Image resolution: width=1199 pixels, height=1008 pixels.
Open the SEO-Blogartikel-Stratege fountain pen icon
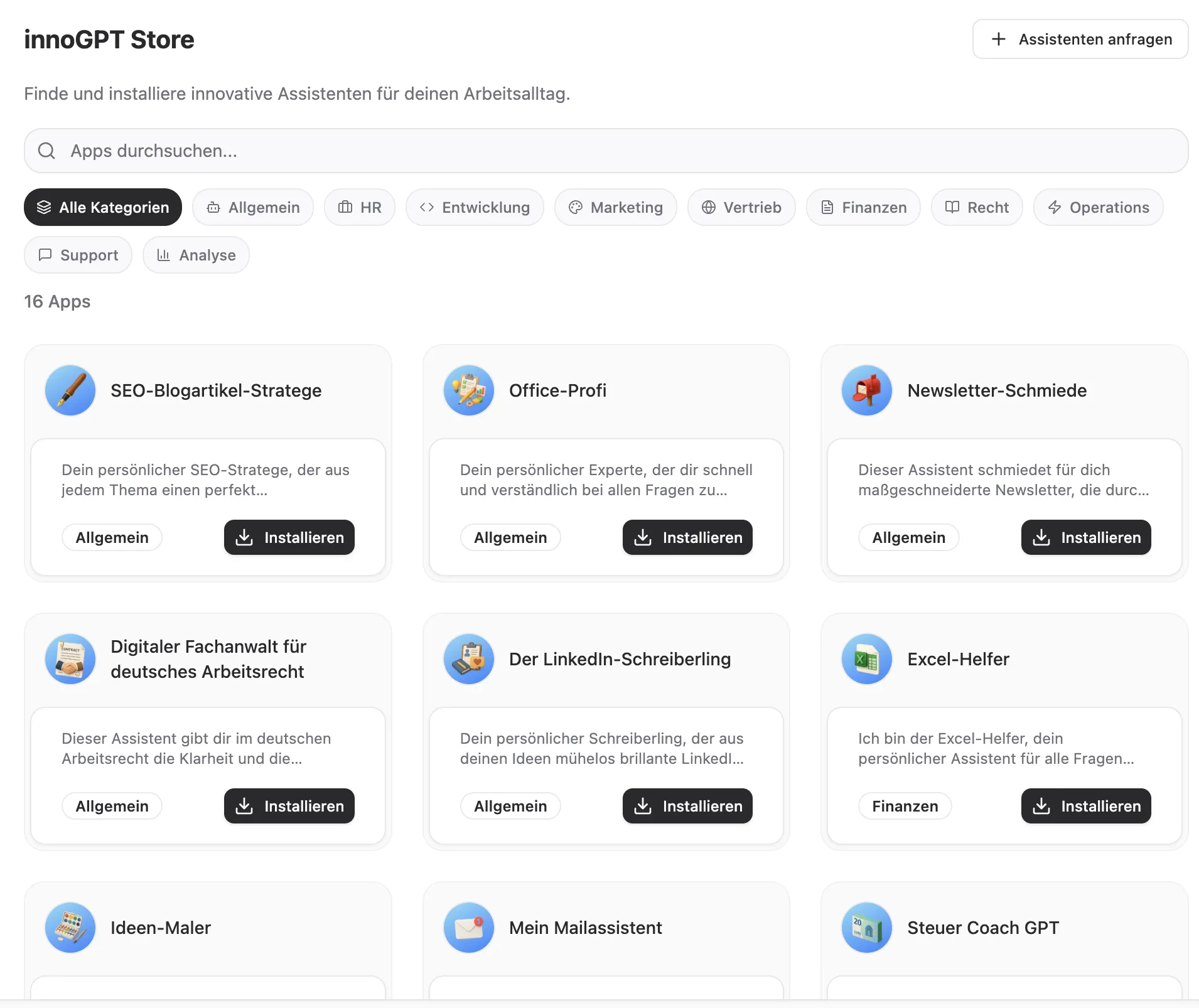70,390
